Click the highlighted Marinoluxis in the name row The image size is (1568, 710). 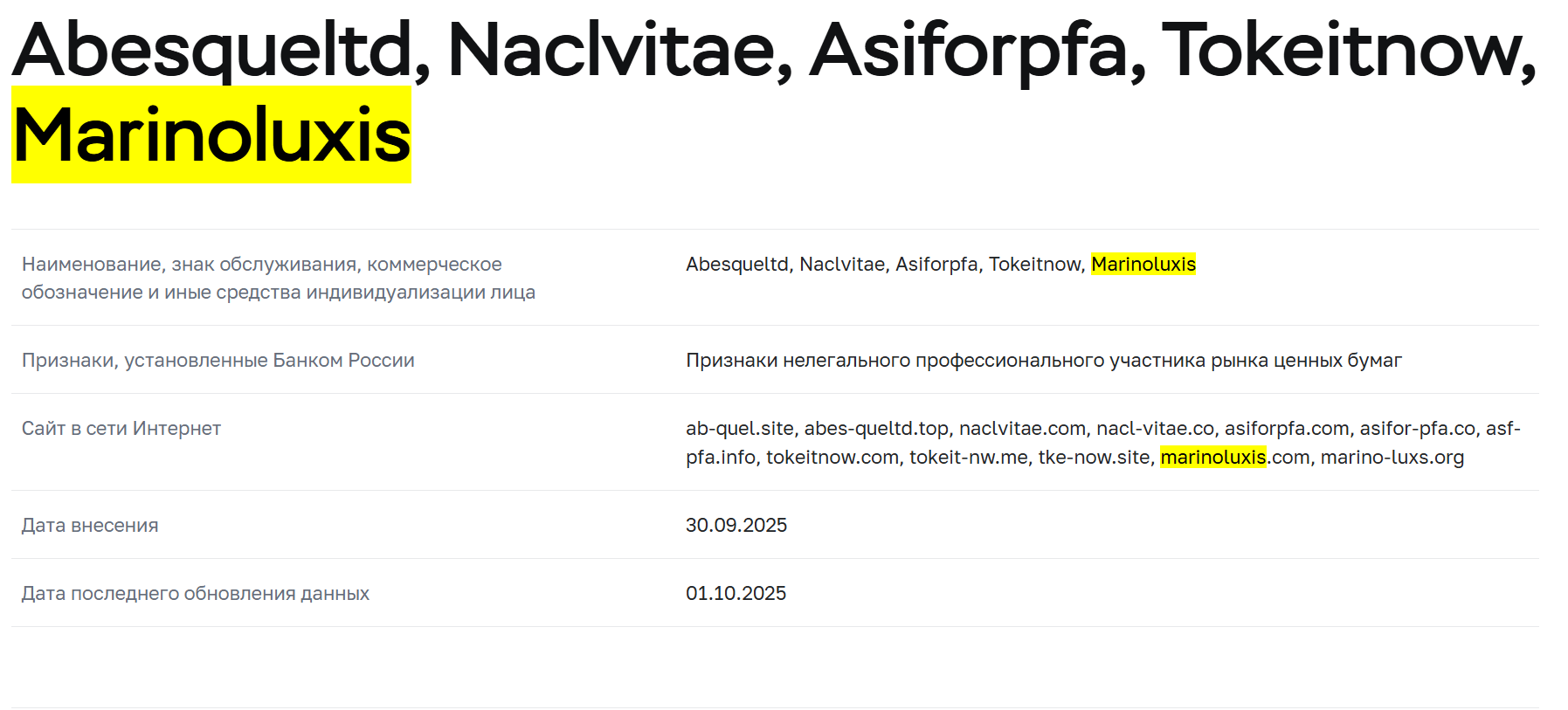[1143, 265]
